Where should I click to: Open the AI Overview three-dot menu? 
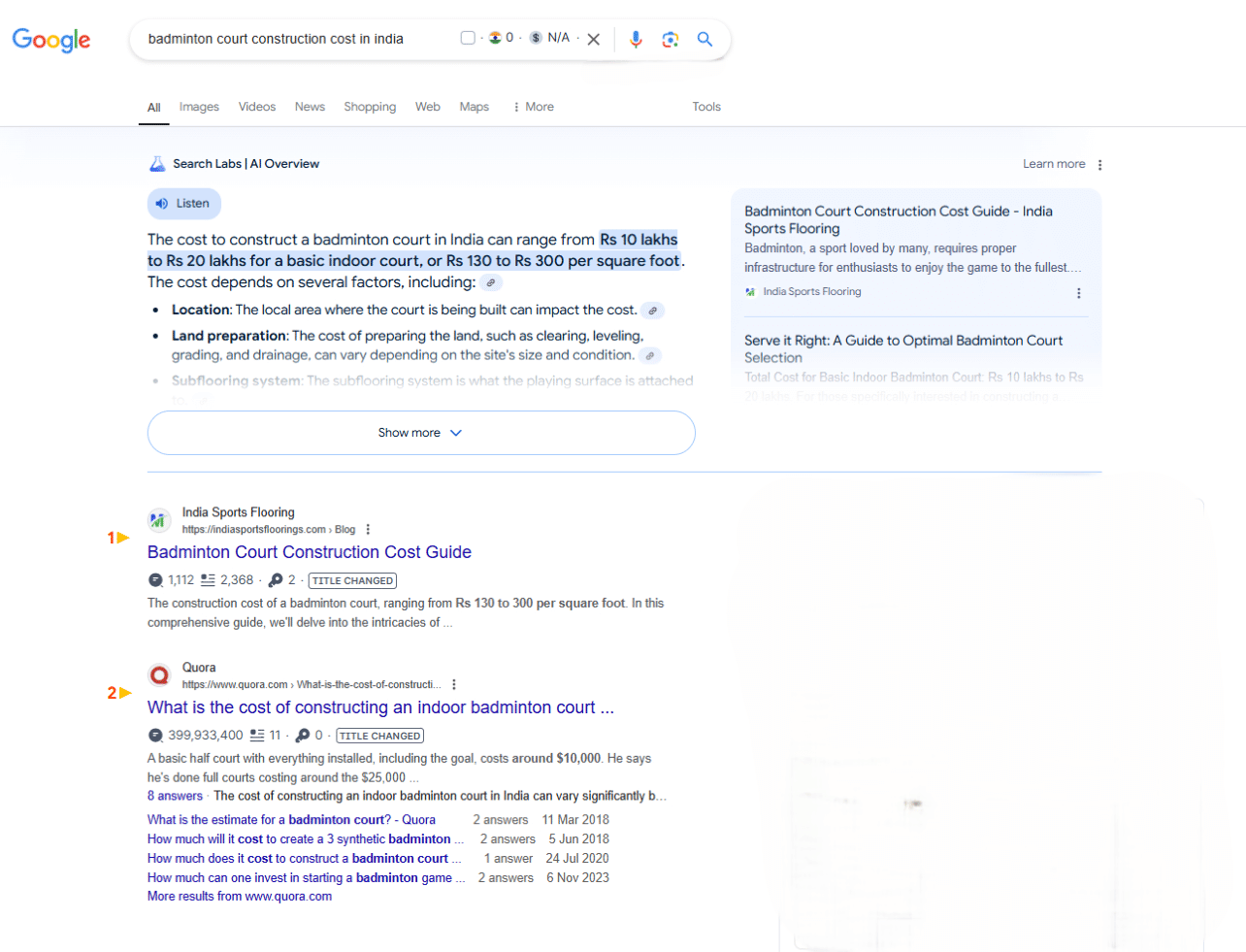1099,165
